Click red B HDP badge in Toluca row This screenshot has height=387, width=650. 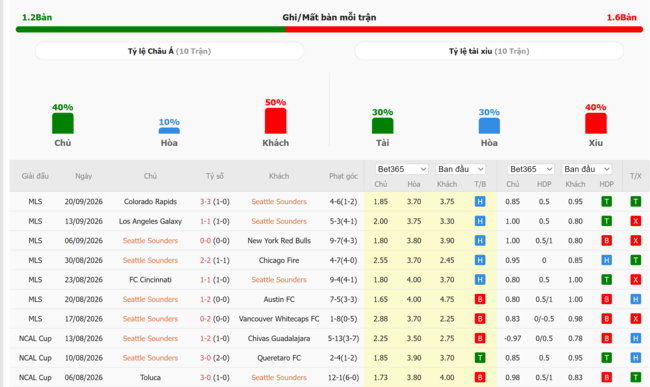[x=606, y=377]
